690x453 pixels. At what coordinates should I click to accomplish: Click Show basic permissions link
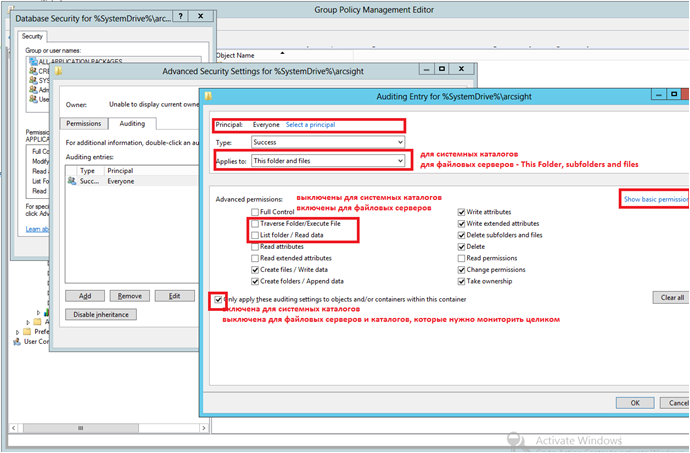click(x=656, y=199)
